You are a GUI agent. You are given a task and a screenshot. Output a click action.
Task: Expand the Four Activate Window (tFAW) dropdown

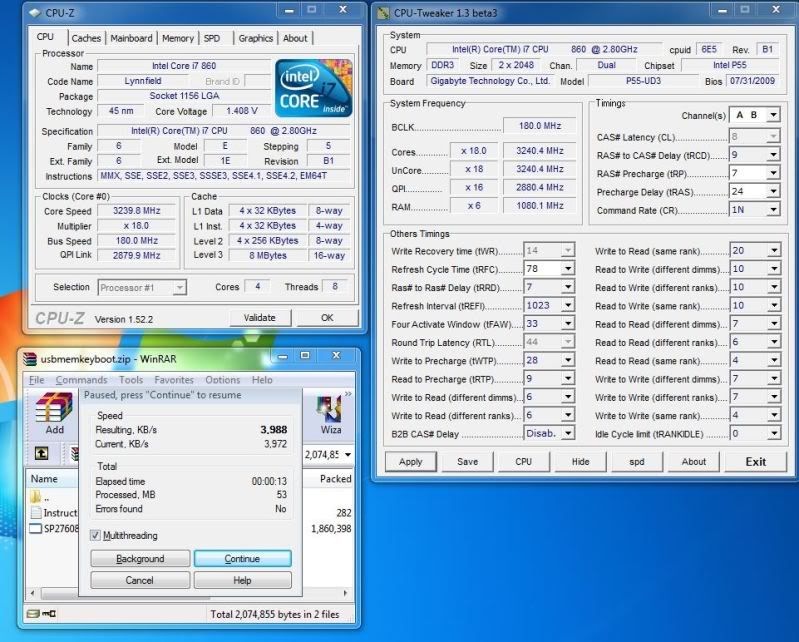(x=568, y=324)
